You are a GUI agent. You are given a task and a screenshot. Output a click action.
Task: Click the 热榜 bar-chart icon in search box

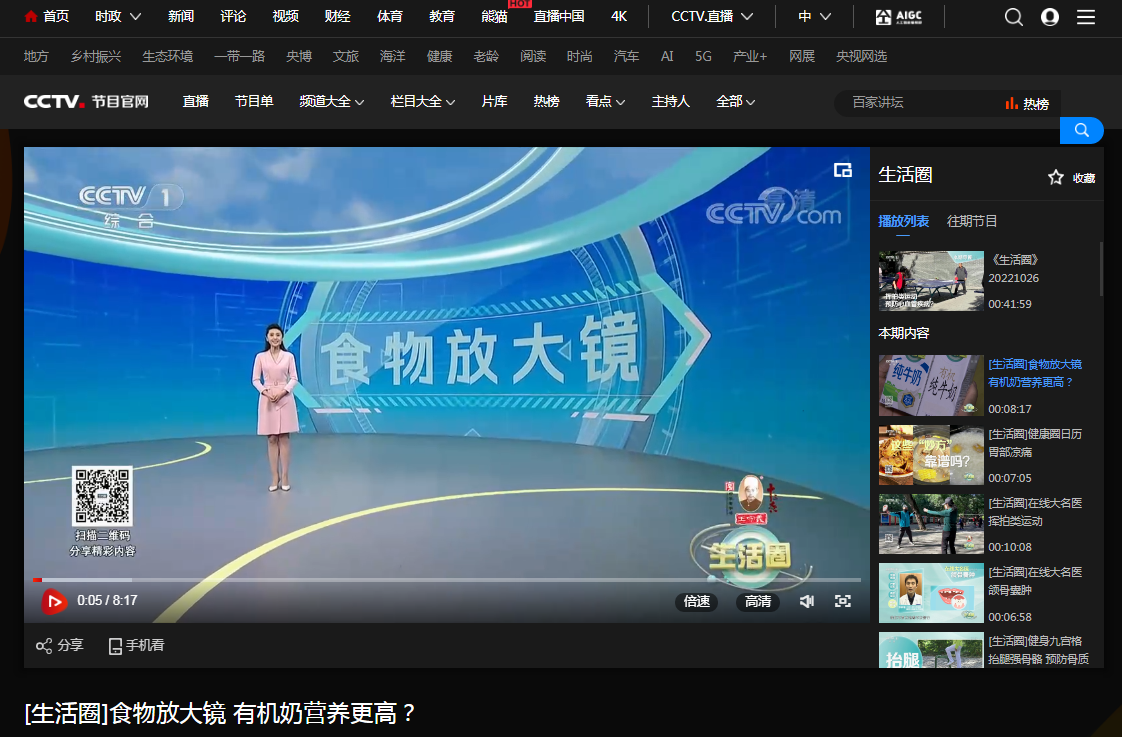pos(1011,103)
